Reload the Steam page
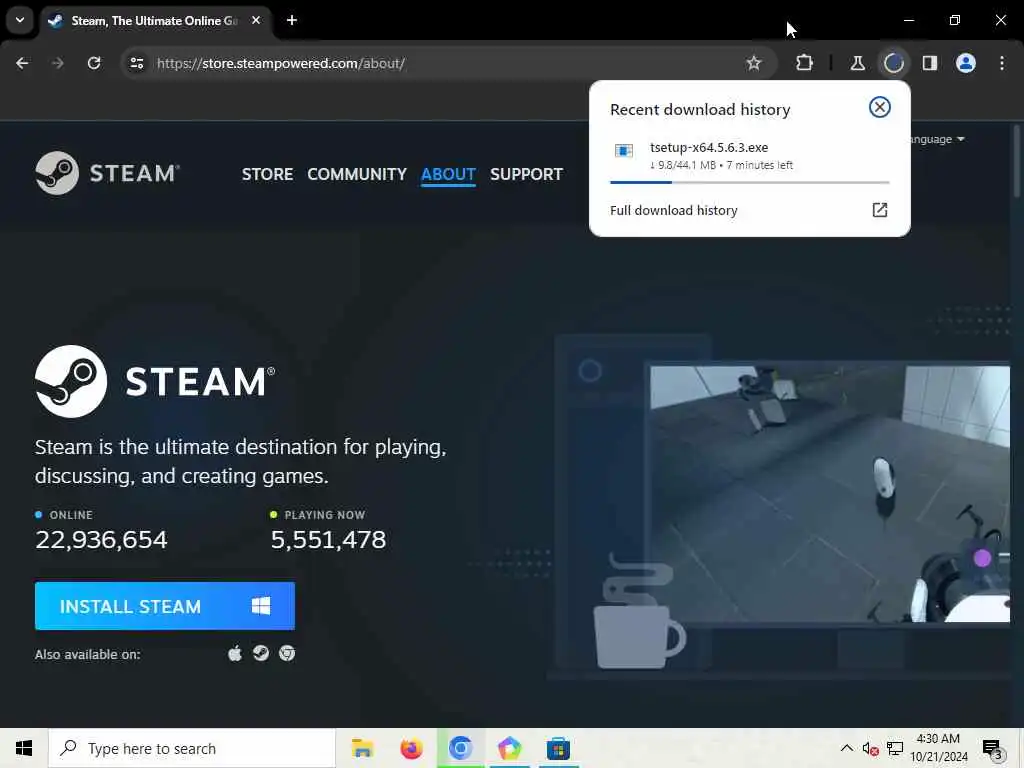The width and height of the screenshot is (1024, 768). 94,63
